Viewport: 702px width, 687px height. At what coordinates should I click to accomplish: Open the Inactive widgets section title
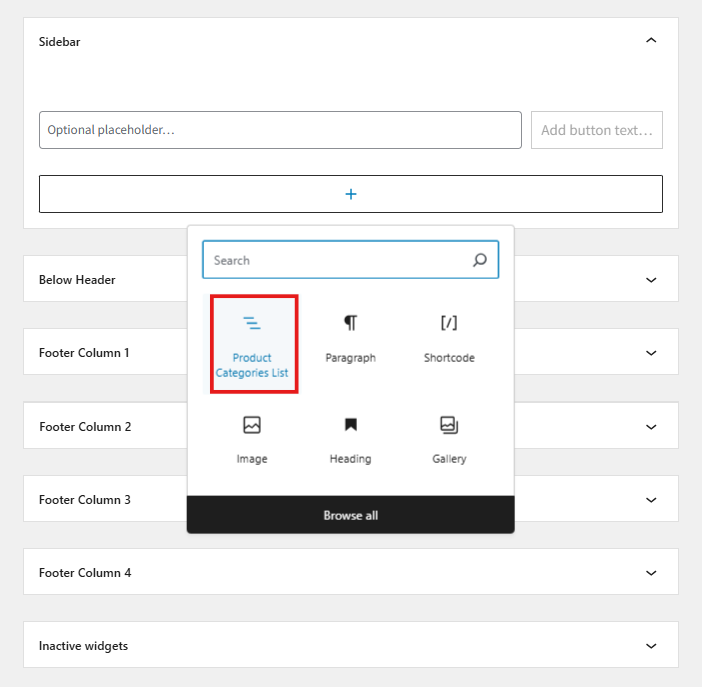tap(84, 646)
